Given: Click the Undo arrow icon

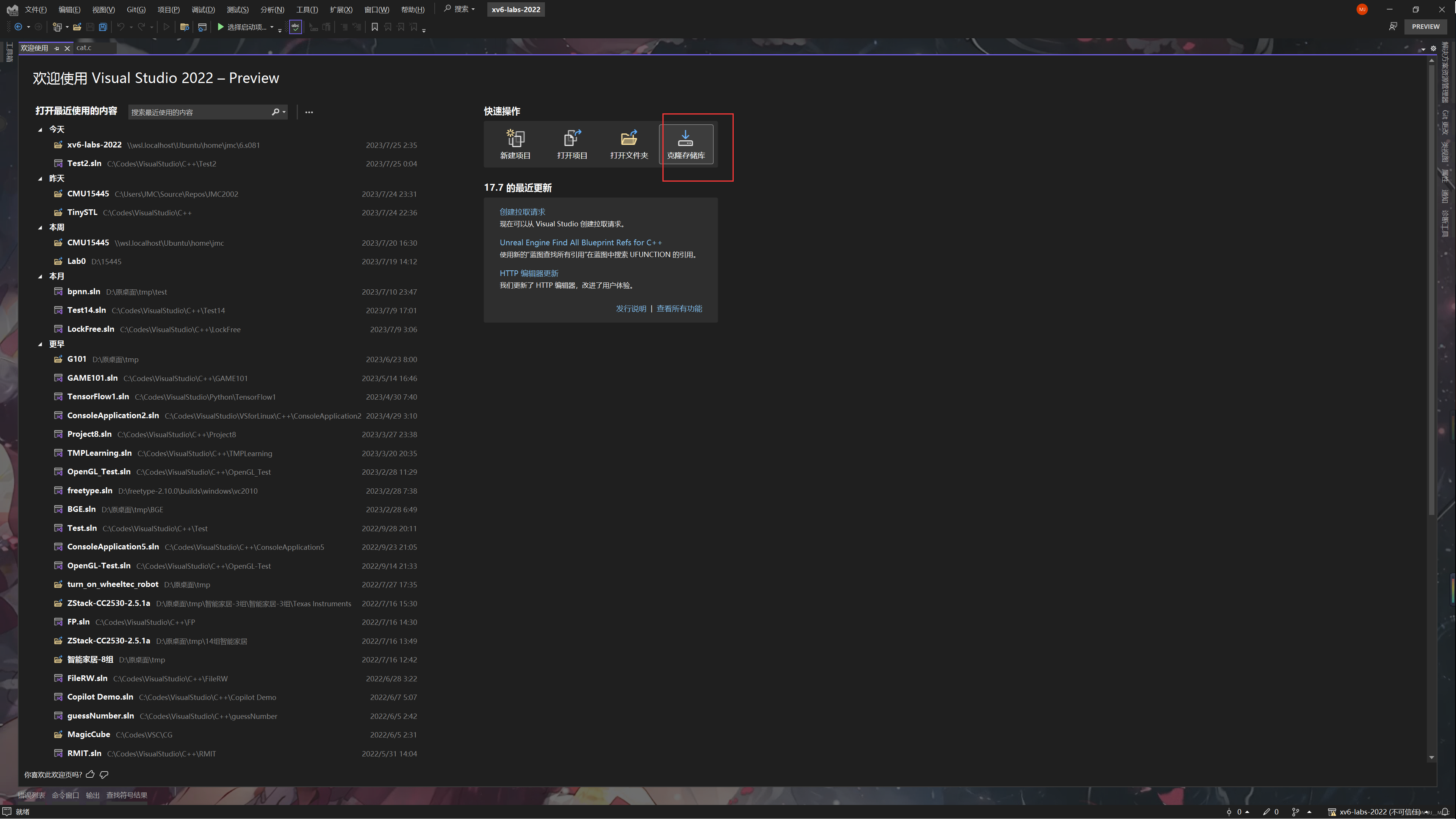Looking at the screenshot, I should pos(121,27).
